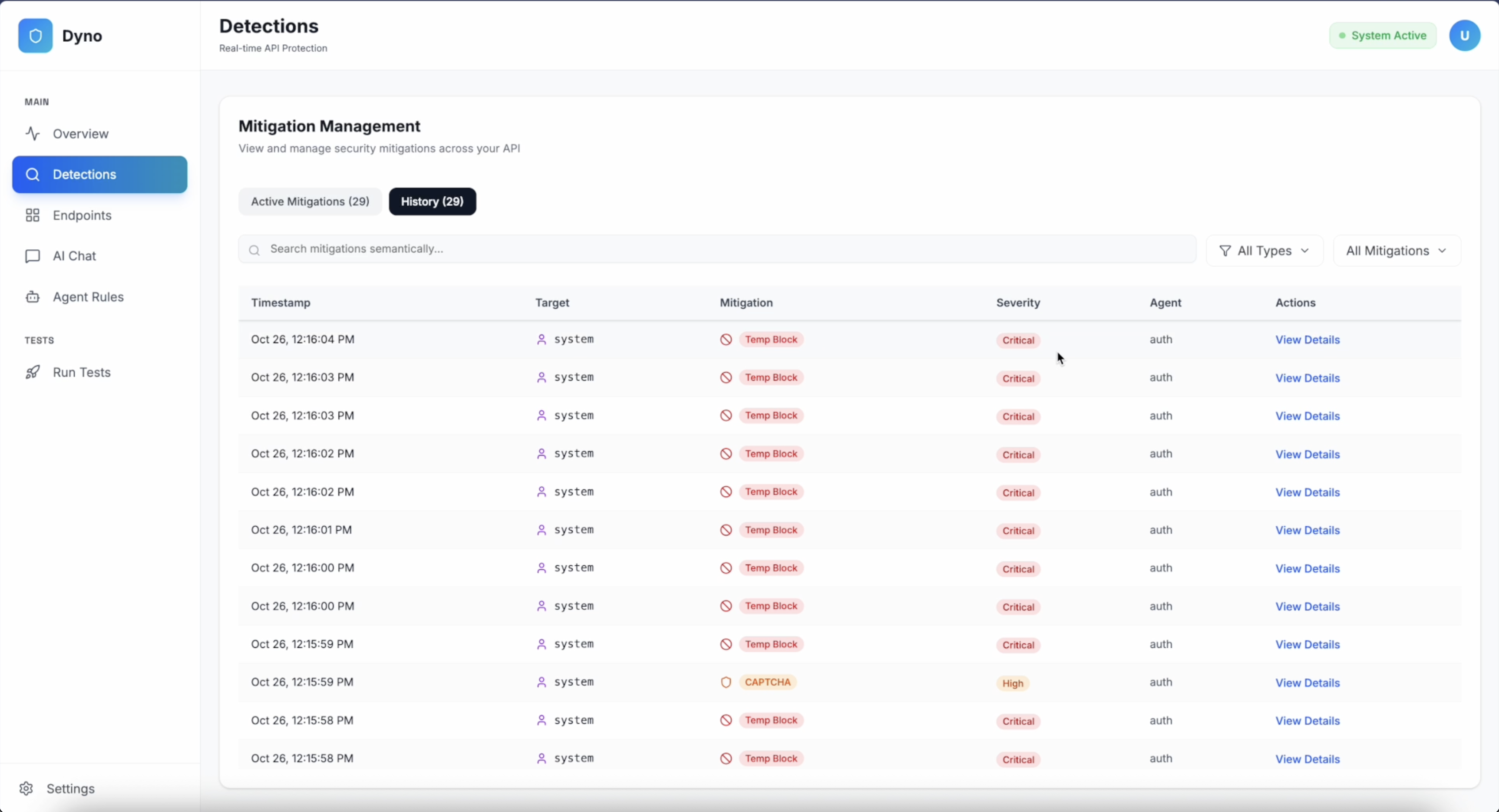Screen dimensions: 1499x812
Task: Focus the Search mitigations semantically field
Action: pos(717,249)
